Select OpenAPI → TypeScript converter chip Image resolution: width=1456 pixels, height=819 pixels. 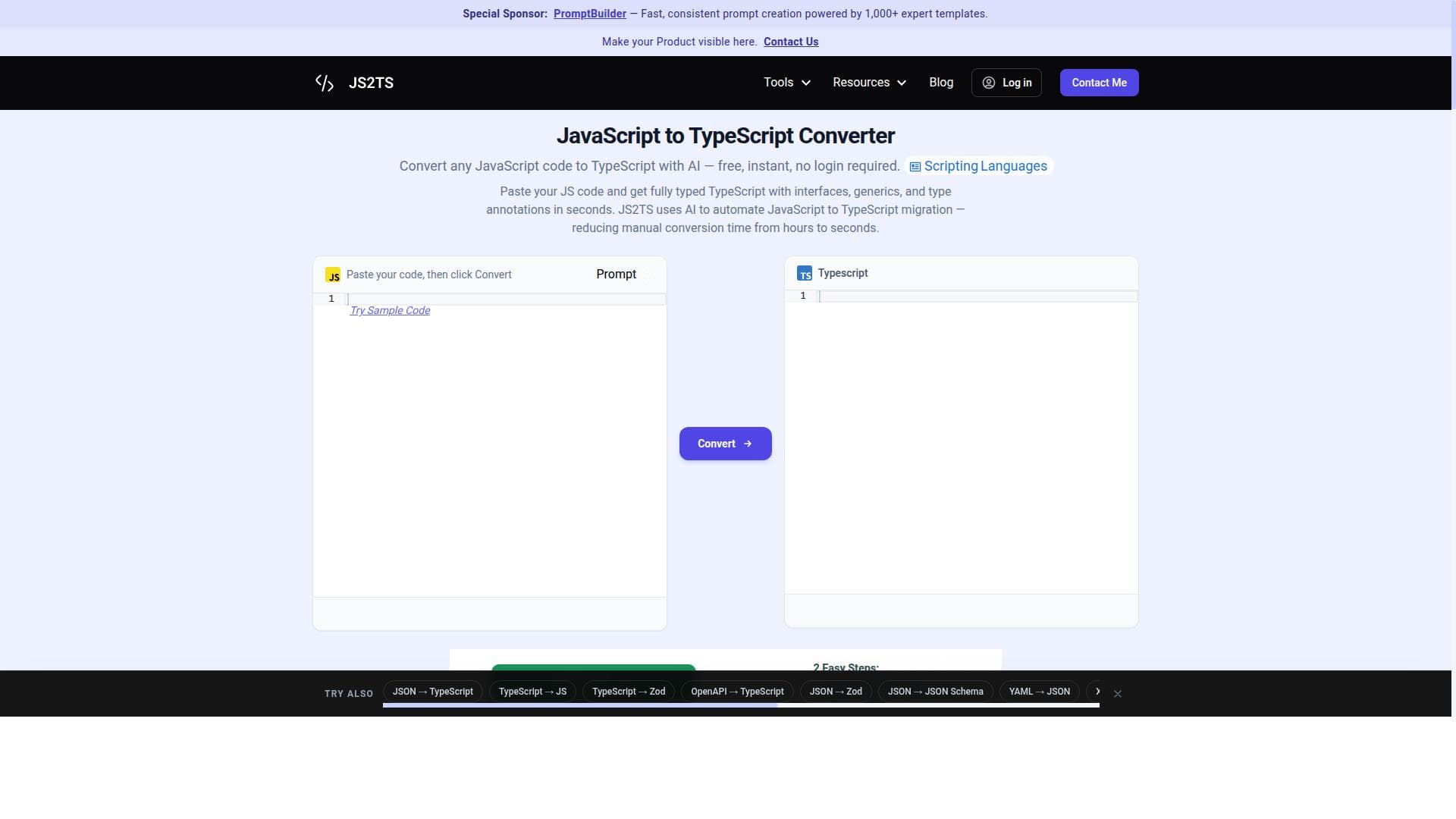[x=737, y=692]
